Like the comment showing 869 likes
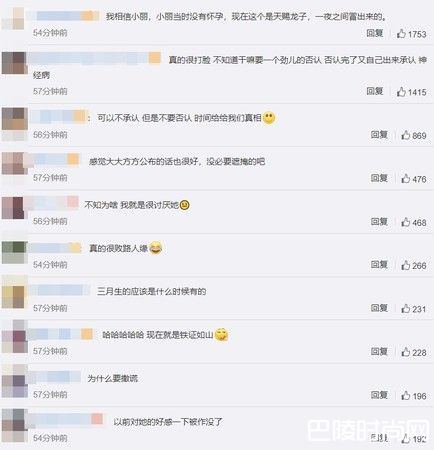Viewport: 434px width, 450px height. click(x=406, y=135)
